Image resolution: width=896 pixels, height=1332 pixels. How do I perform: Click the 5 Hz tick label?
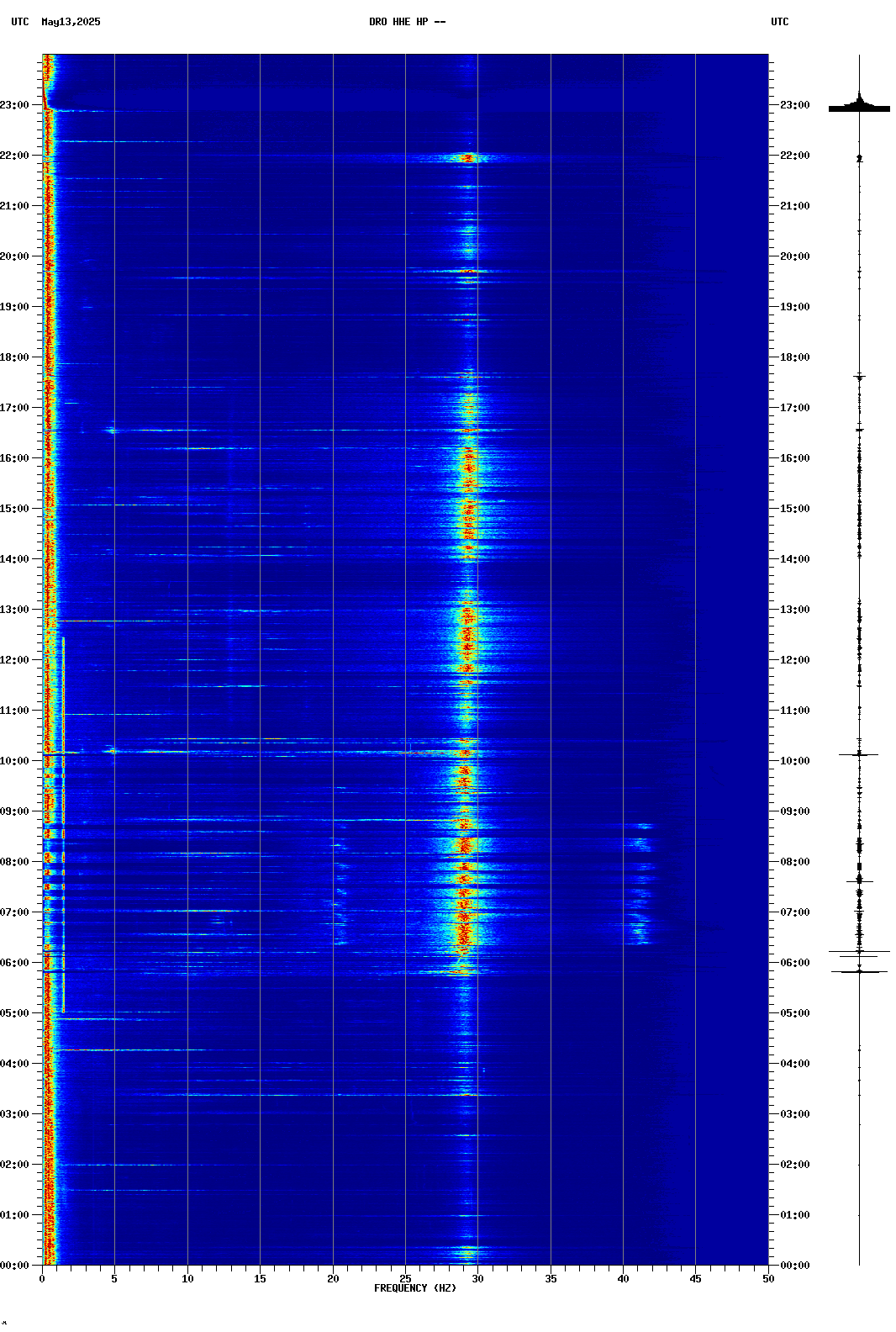(114, 1279)
